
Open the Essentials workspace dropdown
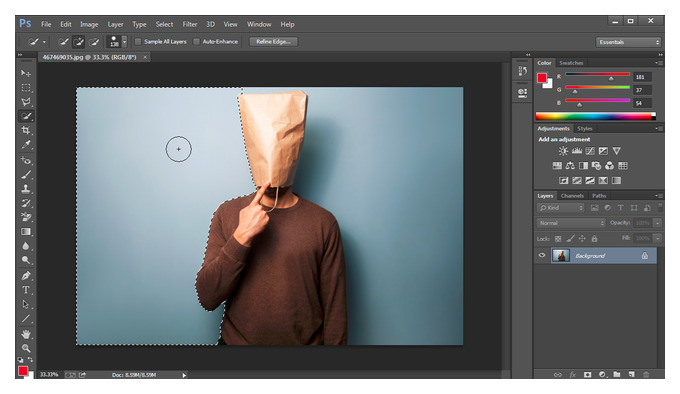point(628,42)
